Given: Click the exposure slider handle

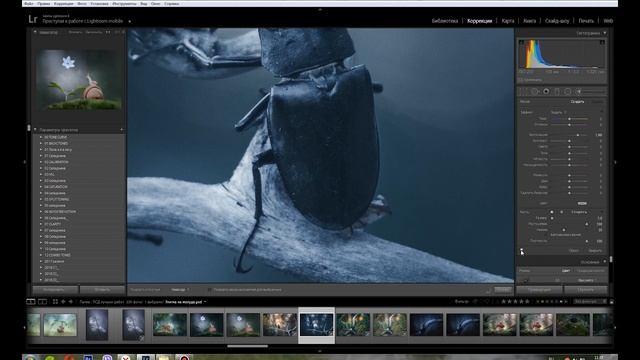Looking at the screenshot, I should click(578, 135).
